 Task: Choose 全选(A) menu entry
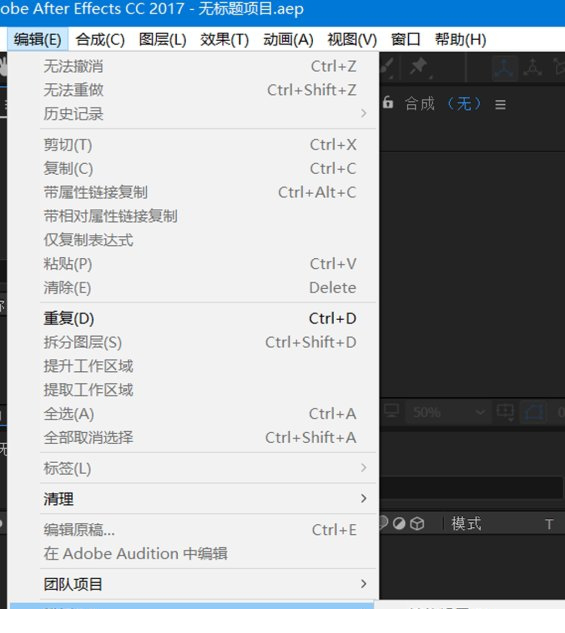[x=193, y=414]
